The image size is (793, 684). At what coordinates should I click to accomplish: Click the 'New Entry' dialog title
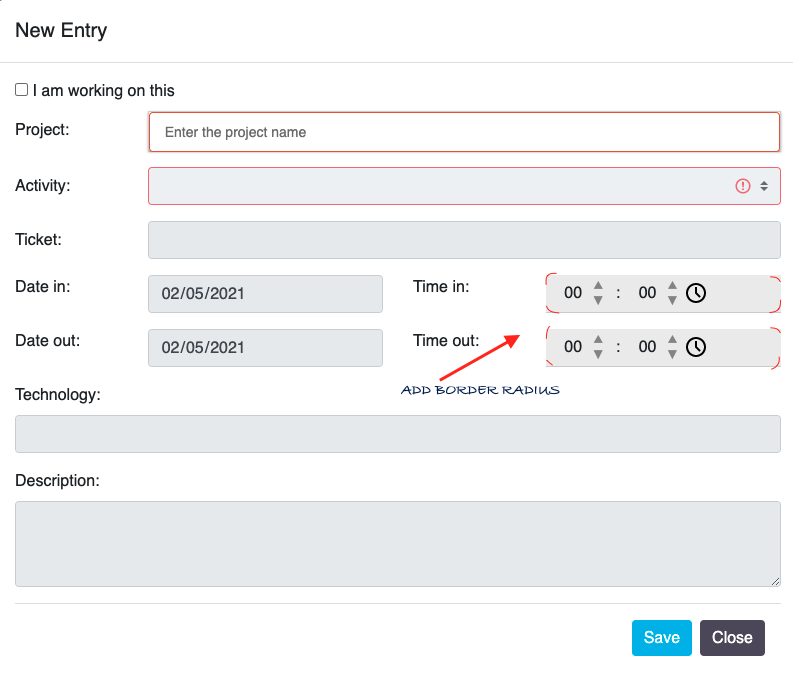tap(61, 30)
